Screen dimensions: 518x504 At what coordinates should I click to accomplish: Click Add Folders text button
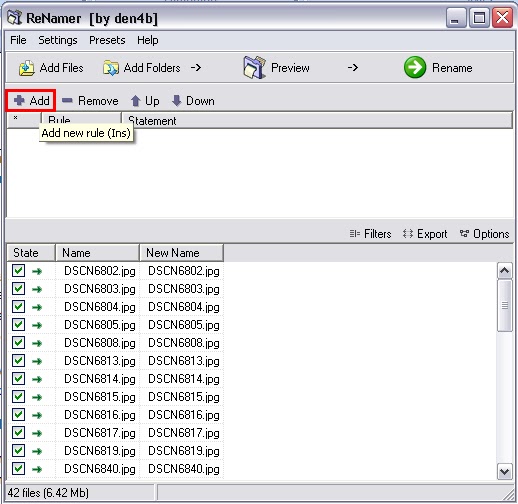[152, 68]
